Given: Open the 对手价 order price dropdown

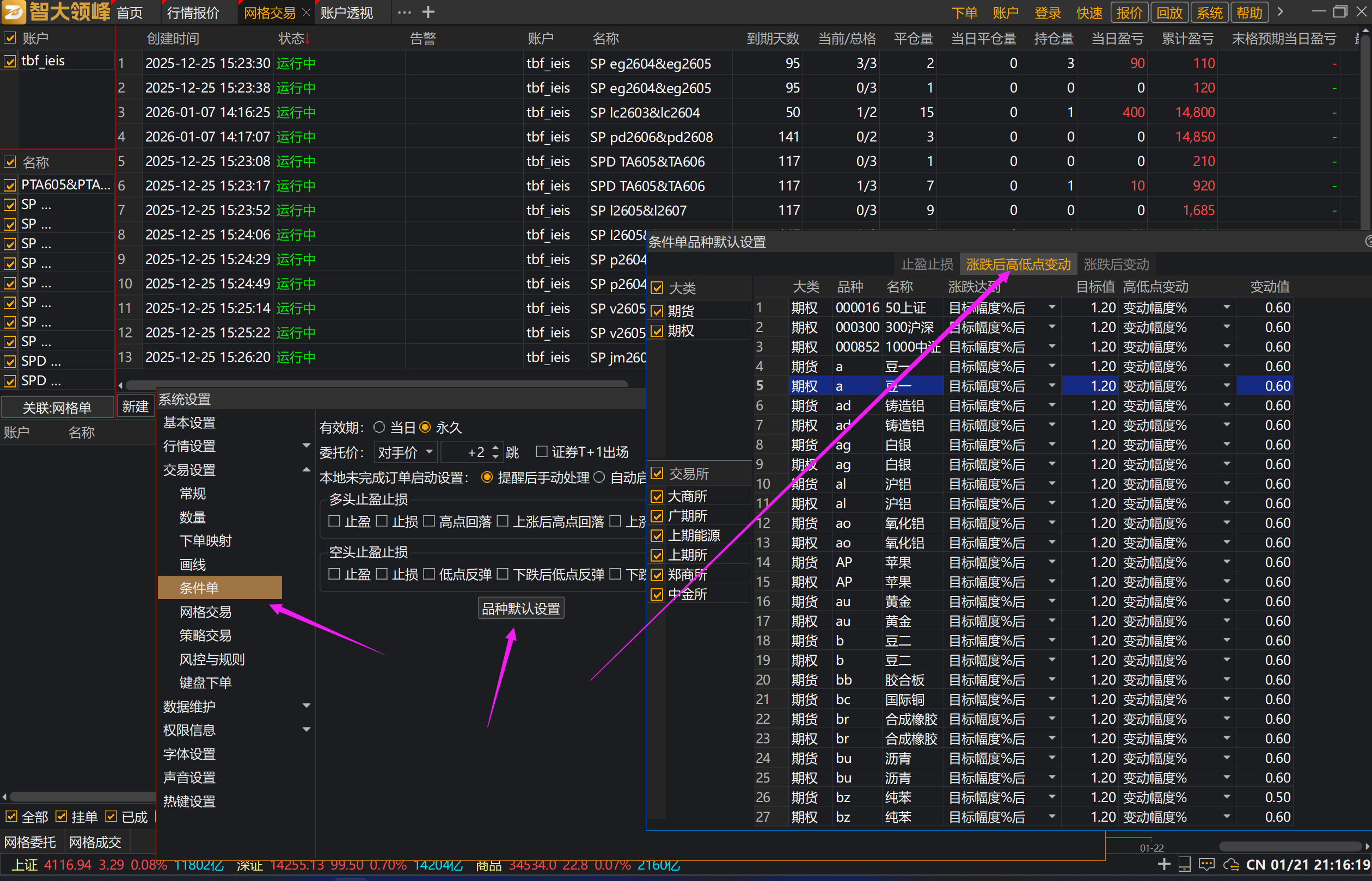Looking at the screenshot, I should click(x=406, y=453).
